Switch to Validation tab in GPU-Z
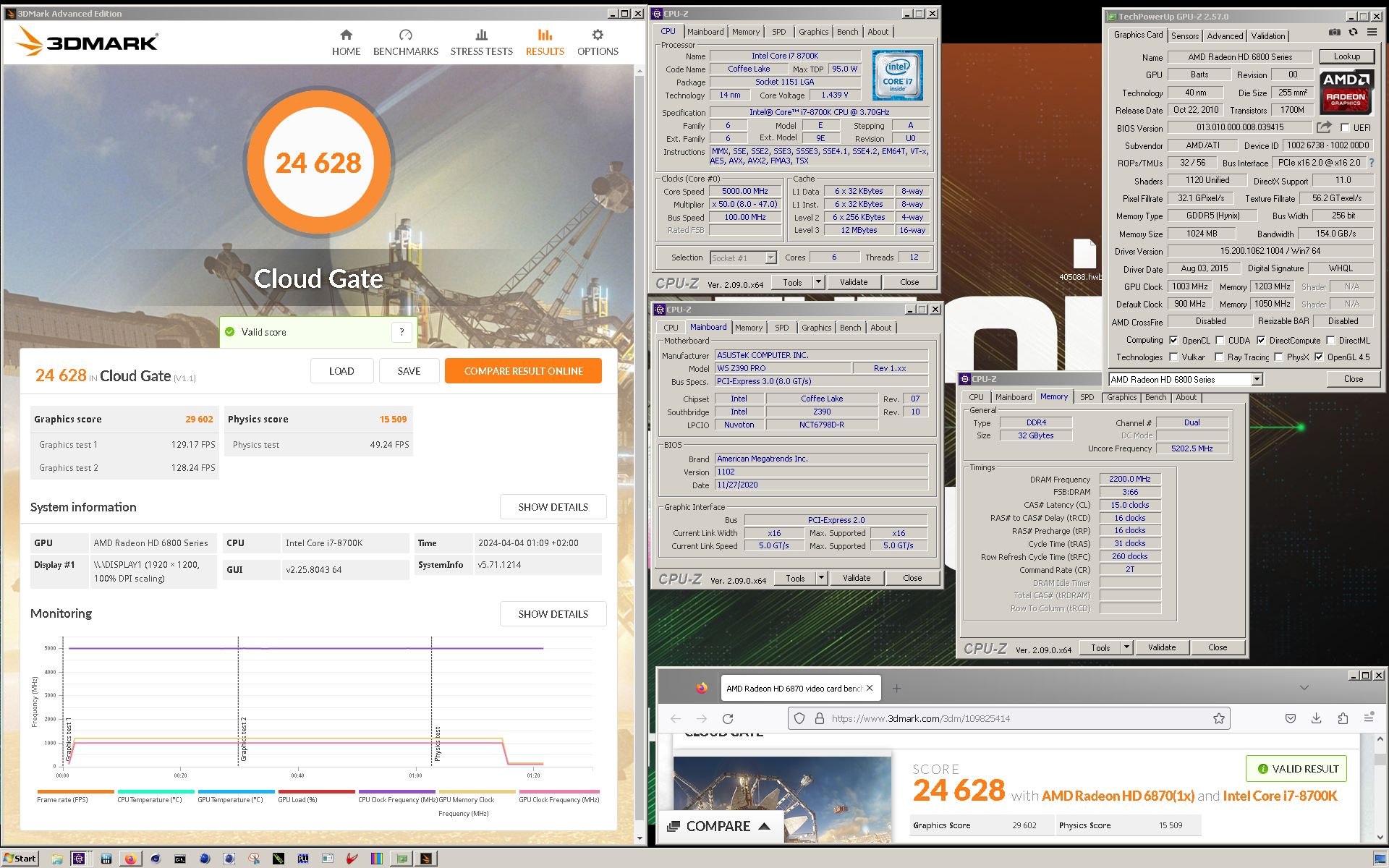 [x=1268, y=35]
